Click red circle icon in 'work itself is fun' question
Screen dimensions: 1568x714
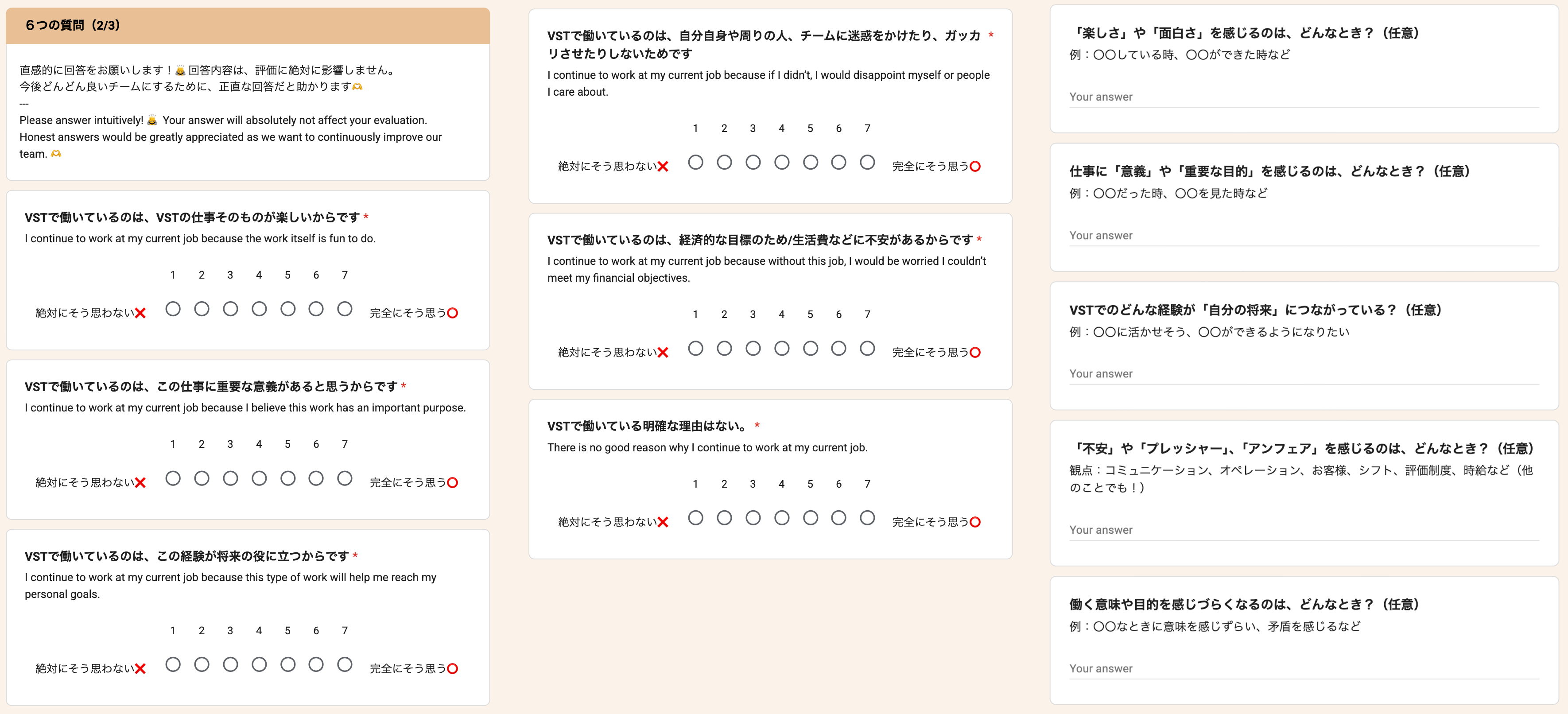coord(452,314)
